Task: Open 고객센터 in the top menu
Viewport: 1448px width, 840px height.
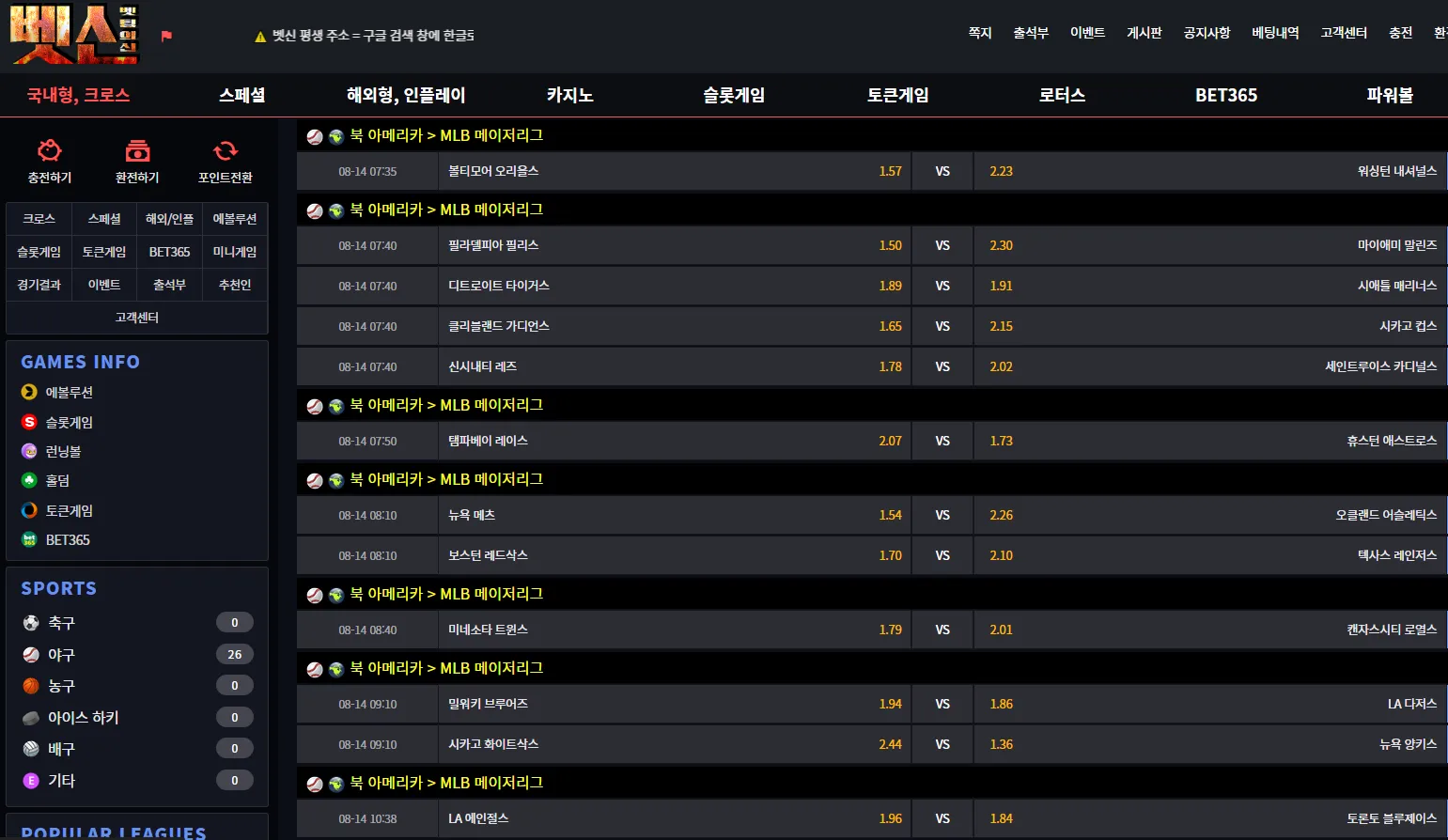Action: [x=1344, y=33]
